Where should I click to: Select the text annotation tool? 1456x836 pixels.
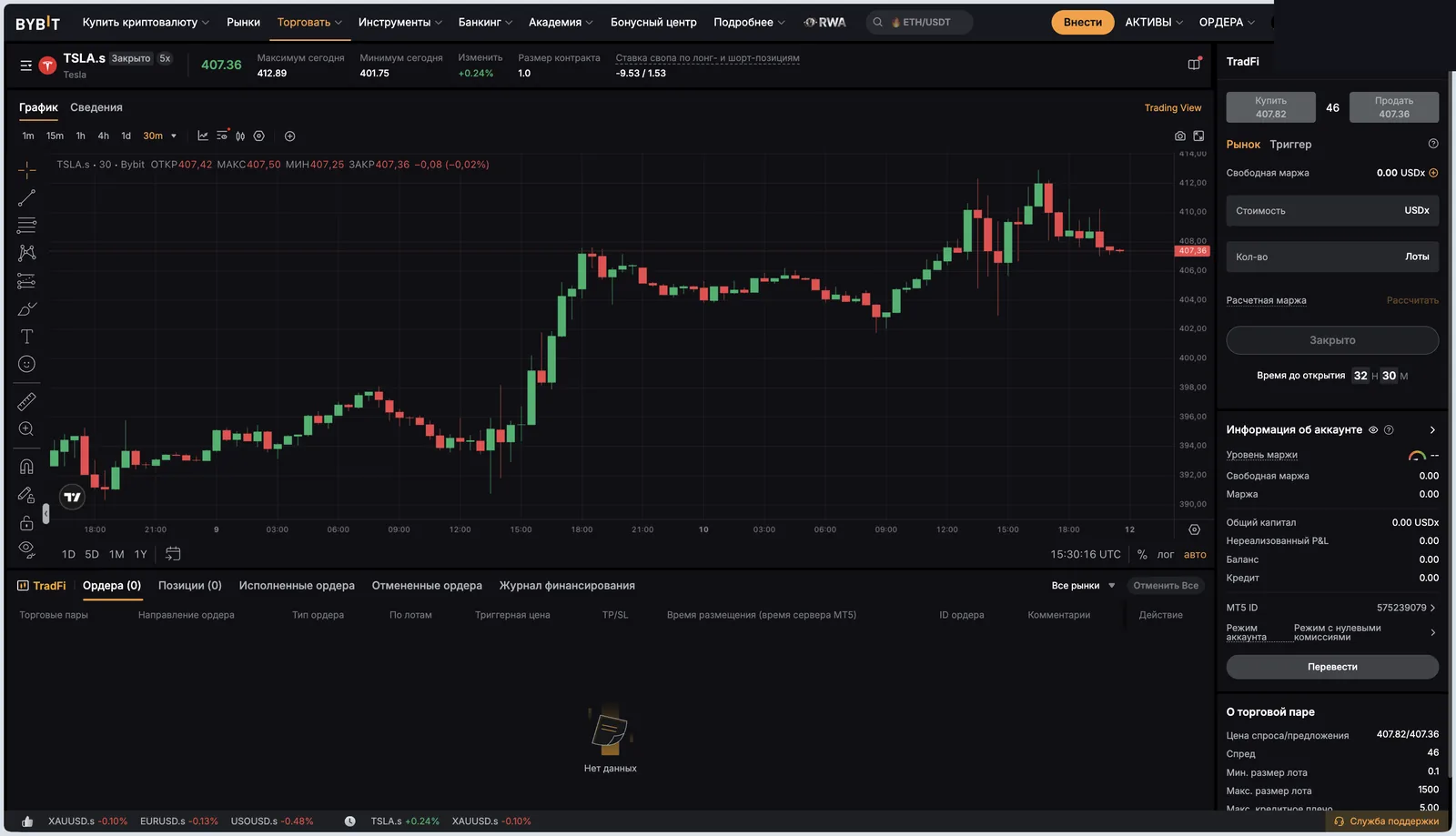[x=26, y=337]
